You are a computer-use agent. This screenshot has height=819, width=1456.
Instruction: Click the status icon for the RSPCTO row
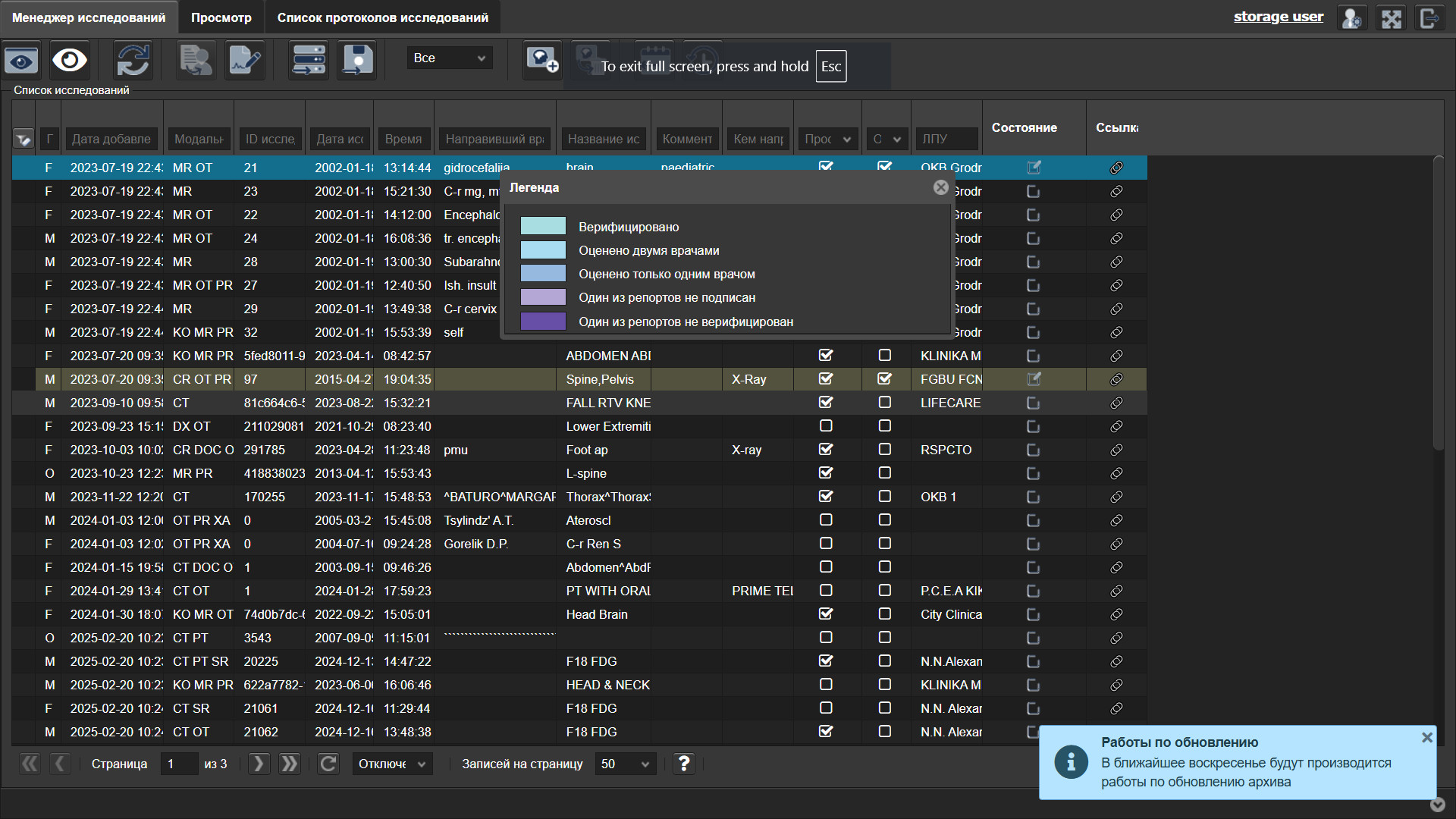coord(1033,450)
